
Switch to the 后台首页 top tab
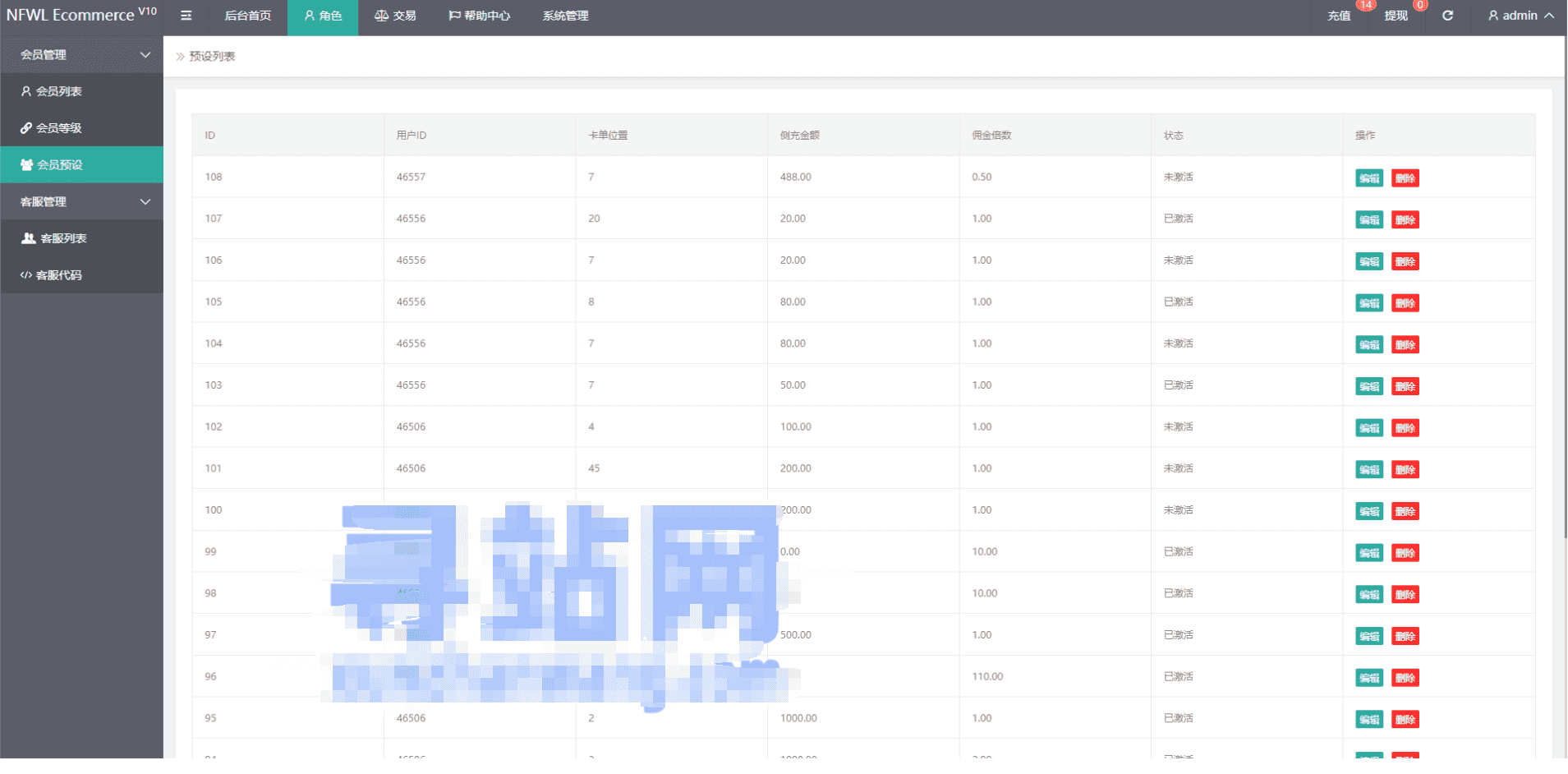click(x=248, y=16)
